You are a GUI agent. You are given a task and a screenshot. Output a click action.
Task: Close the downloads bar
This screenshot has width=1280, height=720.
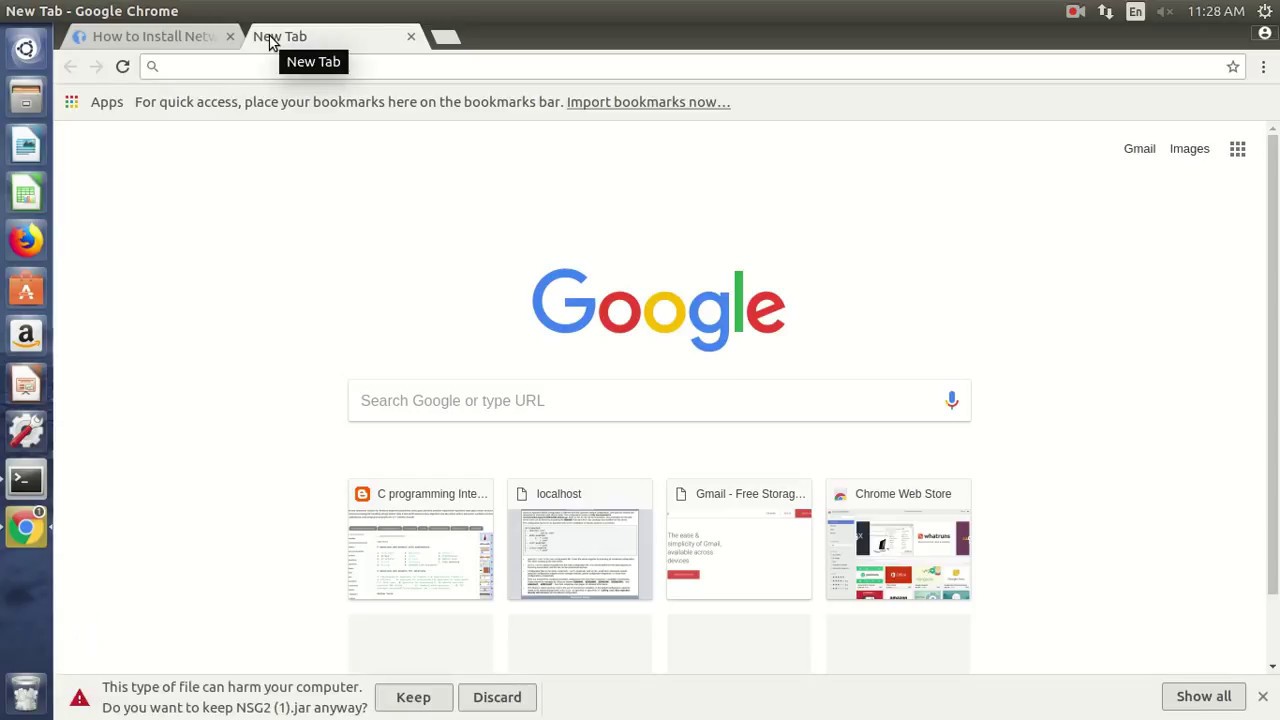tap(1263, 696)
